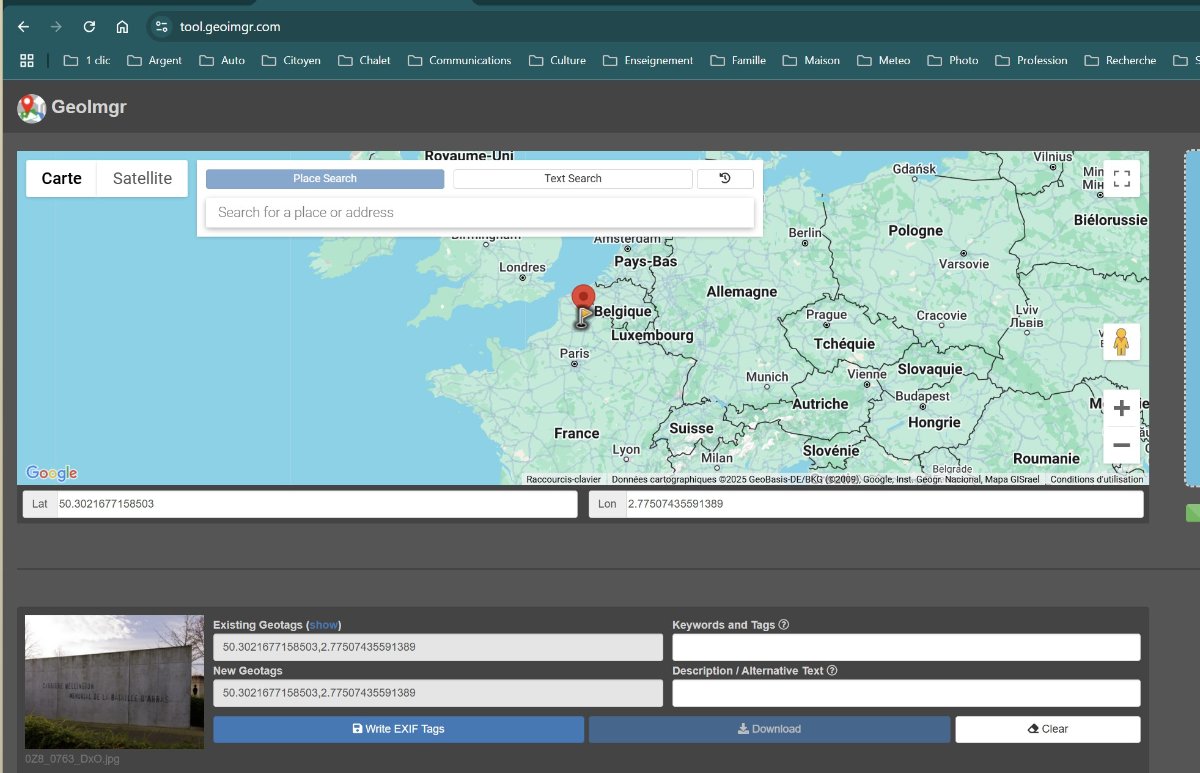Reload the page with the refresh icon
1200x773 pixels.
[89, 27]
